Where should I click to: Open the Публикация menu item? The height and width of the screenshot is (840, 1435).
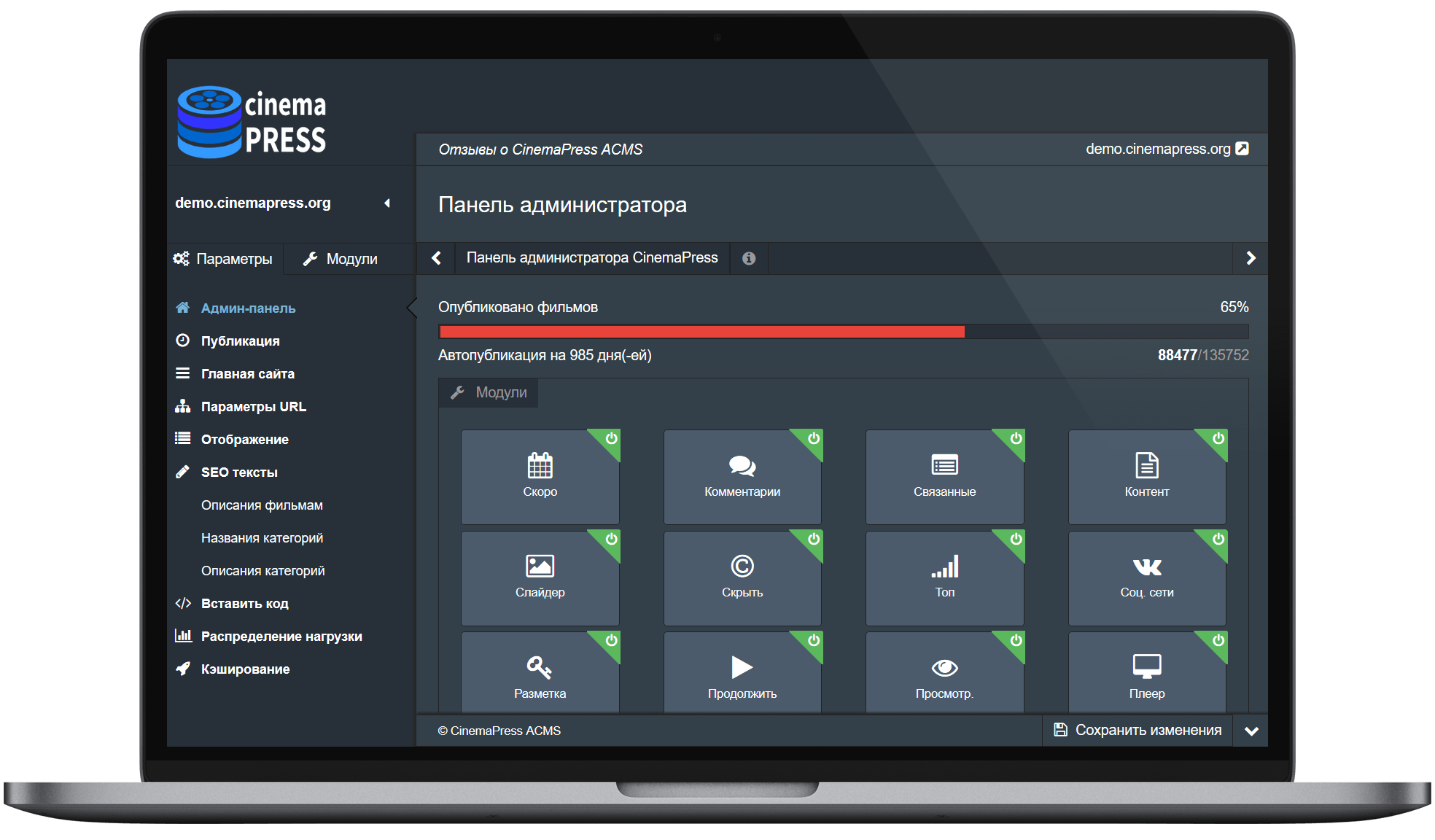227,341
